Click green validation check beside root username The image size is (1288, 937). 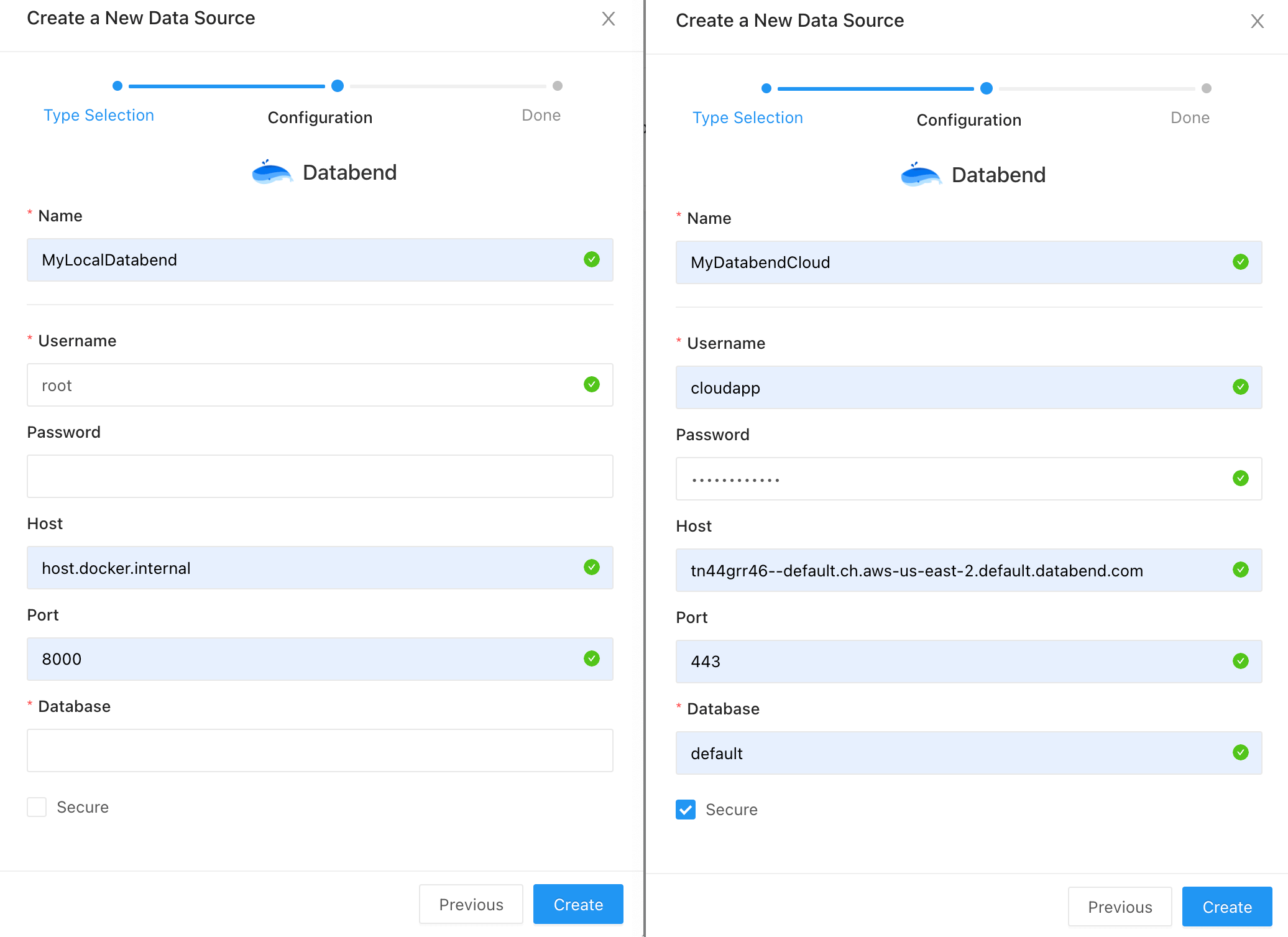click(x=592, y=384)
